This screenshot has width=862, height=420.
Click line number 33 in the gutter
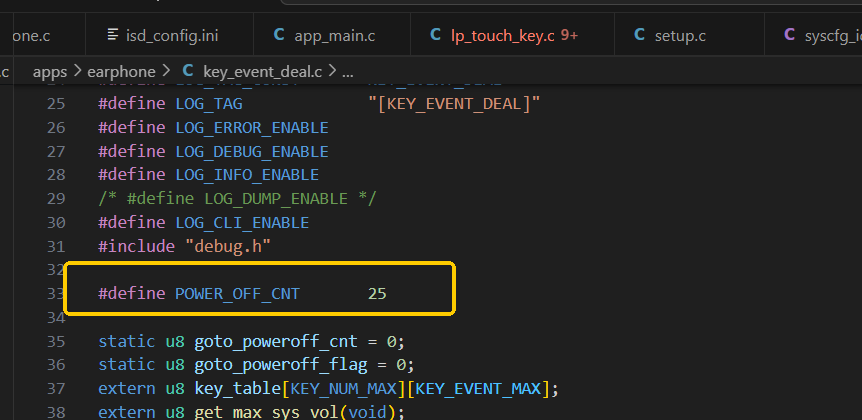point(56,294)
